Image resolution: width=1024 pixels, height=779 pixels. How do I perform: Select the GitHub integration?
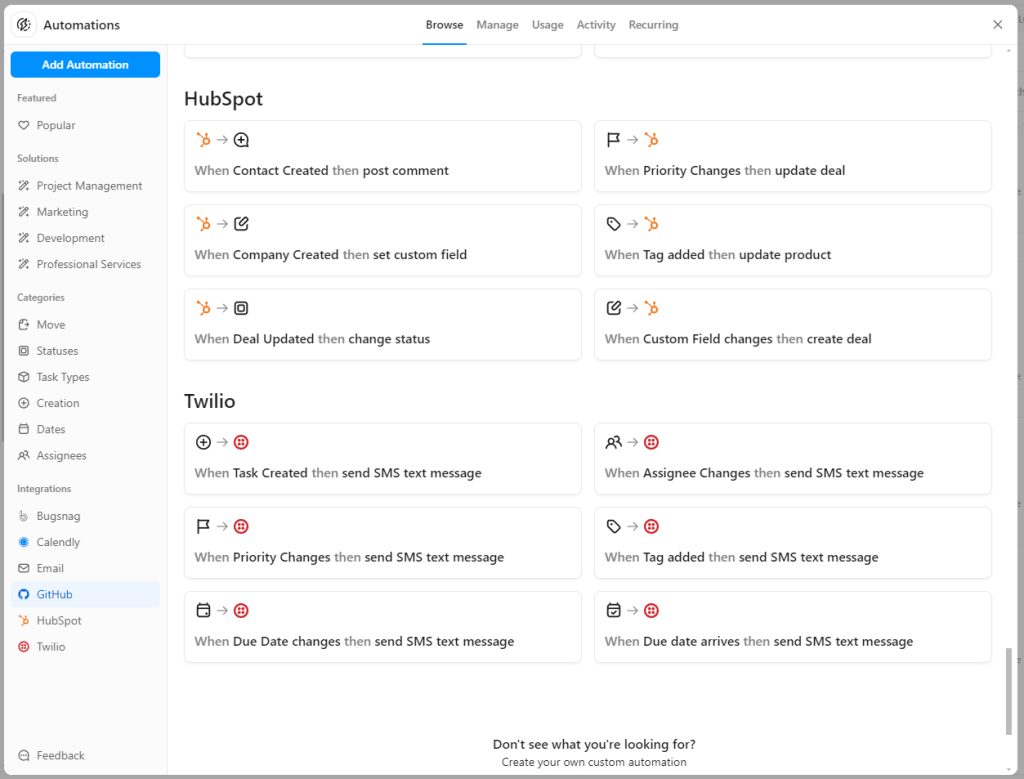coord(85,594)
